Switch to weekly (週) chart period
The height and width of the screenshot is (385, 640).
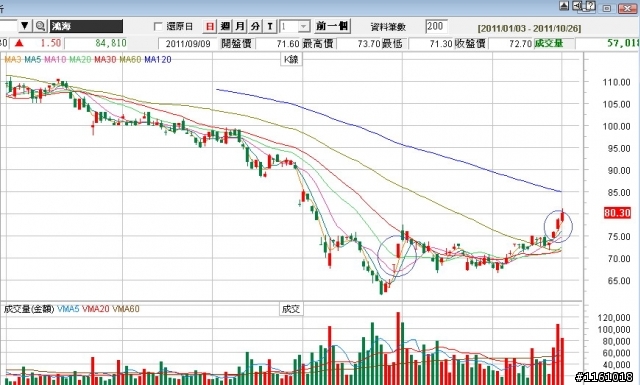click(225, 27)
